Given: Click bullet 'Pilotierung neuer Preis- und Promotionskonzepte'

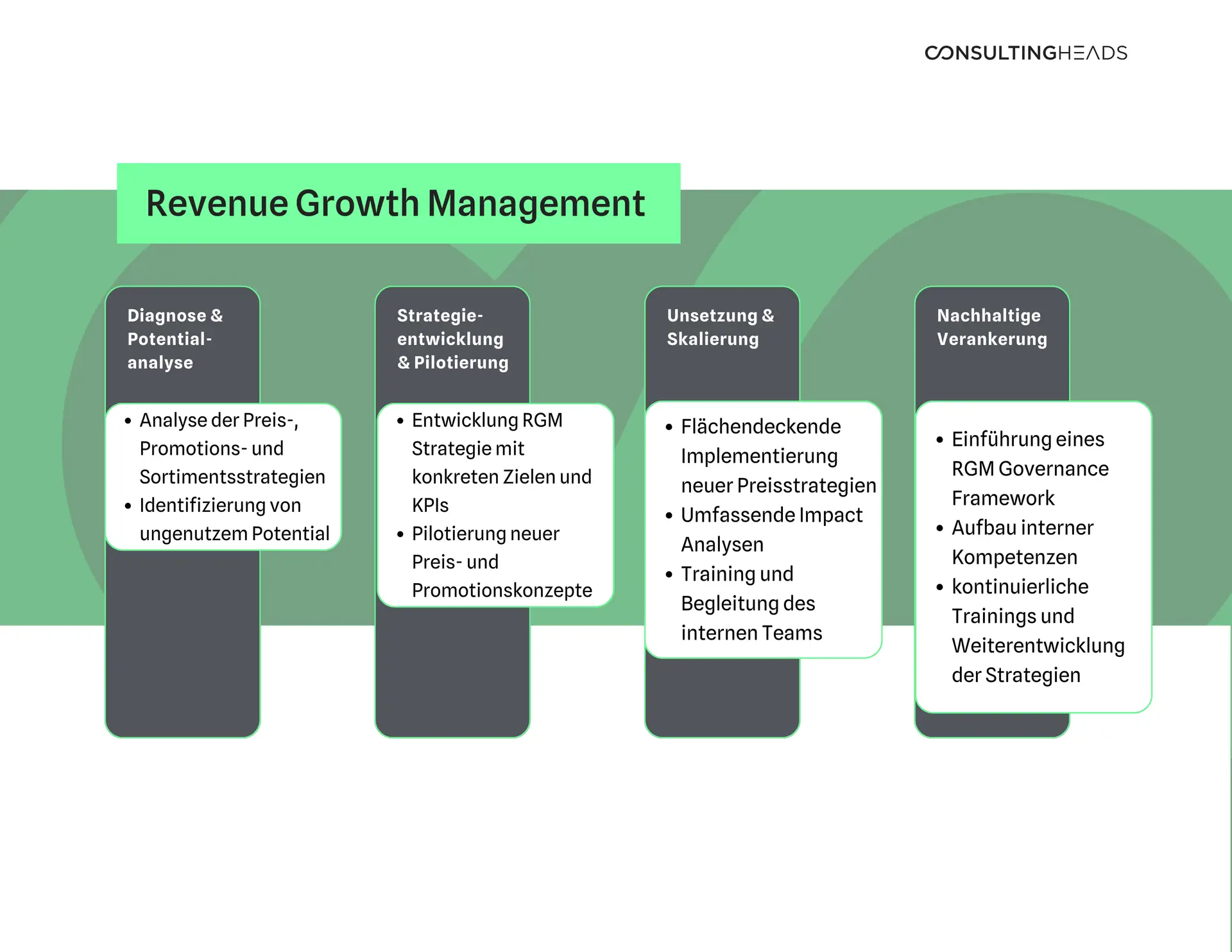Looking at the screenshot, I should click(494, 562).
